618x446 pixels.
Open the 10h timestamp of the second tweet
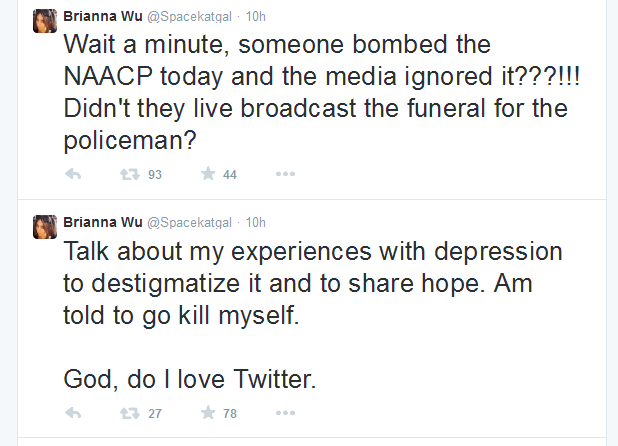coord(255,223)
